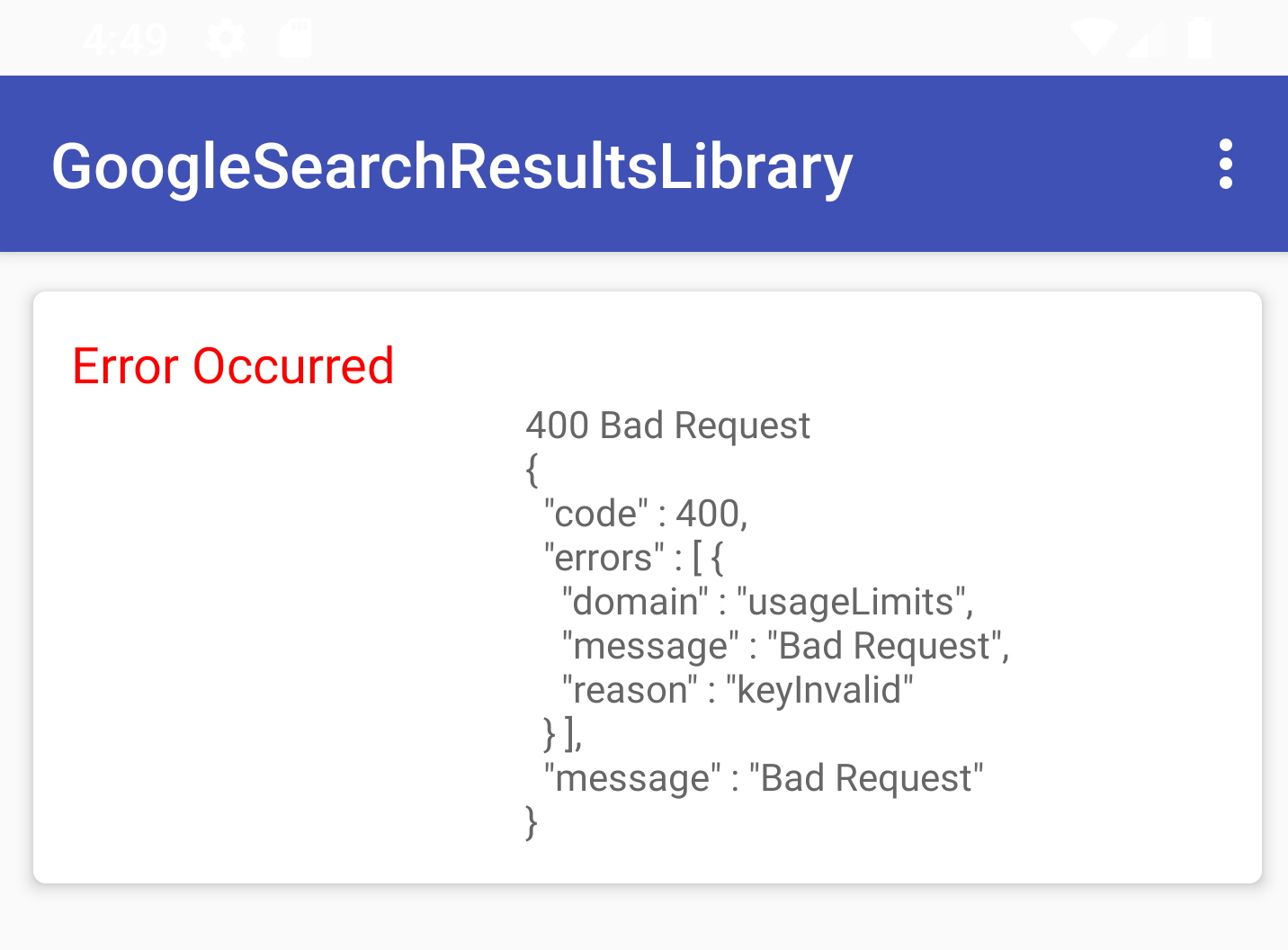The height and width of the screenshot is (950, 1288).
Task: Tap the cellular signal icon
Action: coord(1145,39)
